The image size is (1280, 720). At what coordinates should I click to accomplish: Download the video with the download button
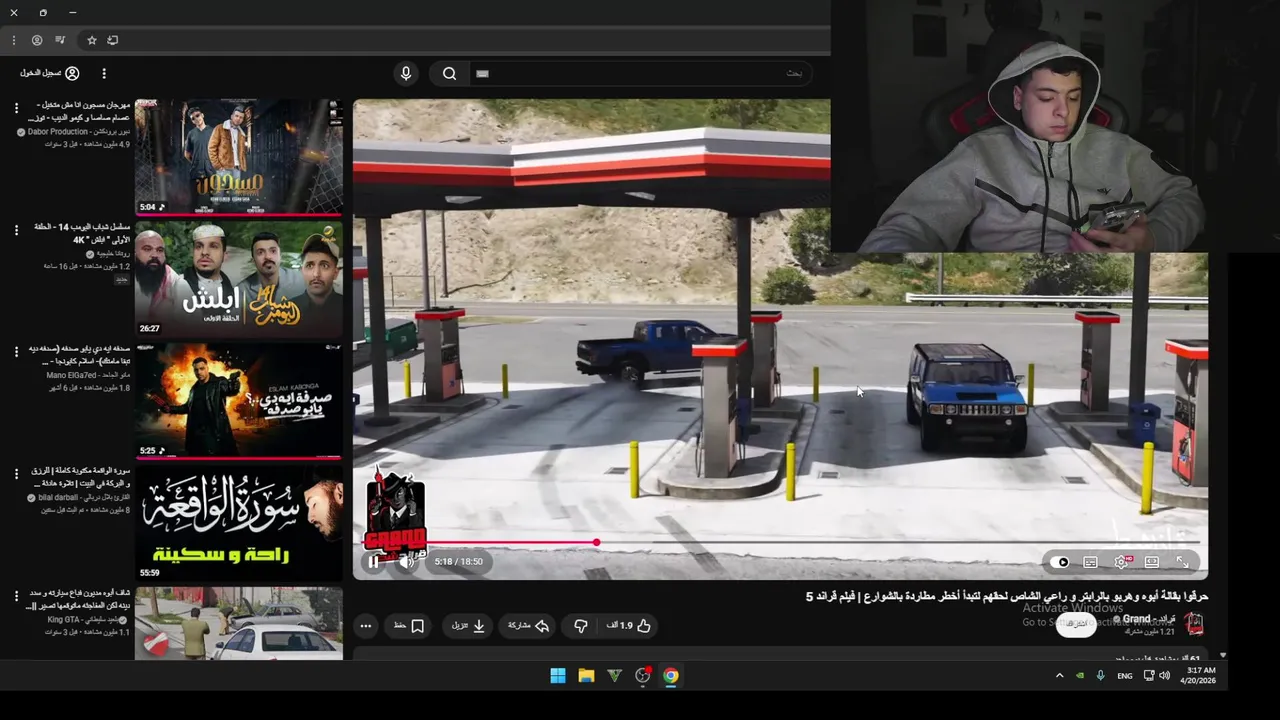click(469, 626)
